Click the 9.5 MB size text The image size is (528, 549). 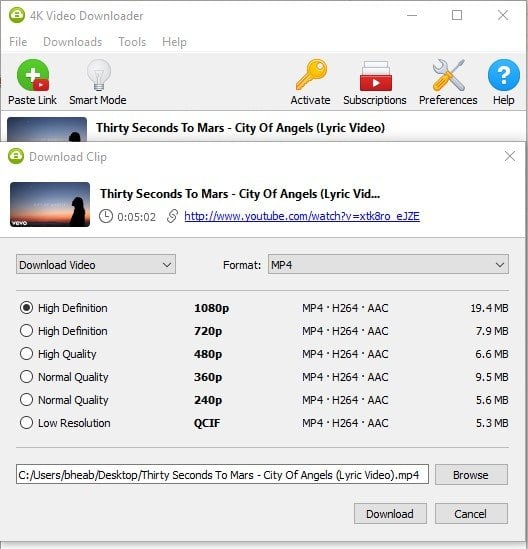(492, 377)
